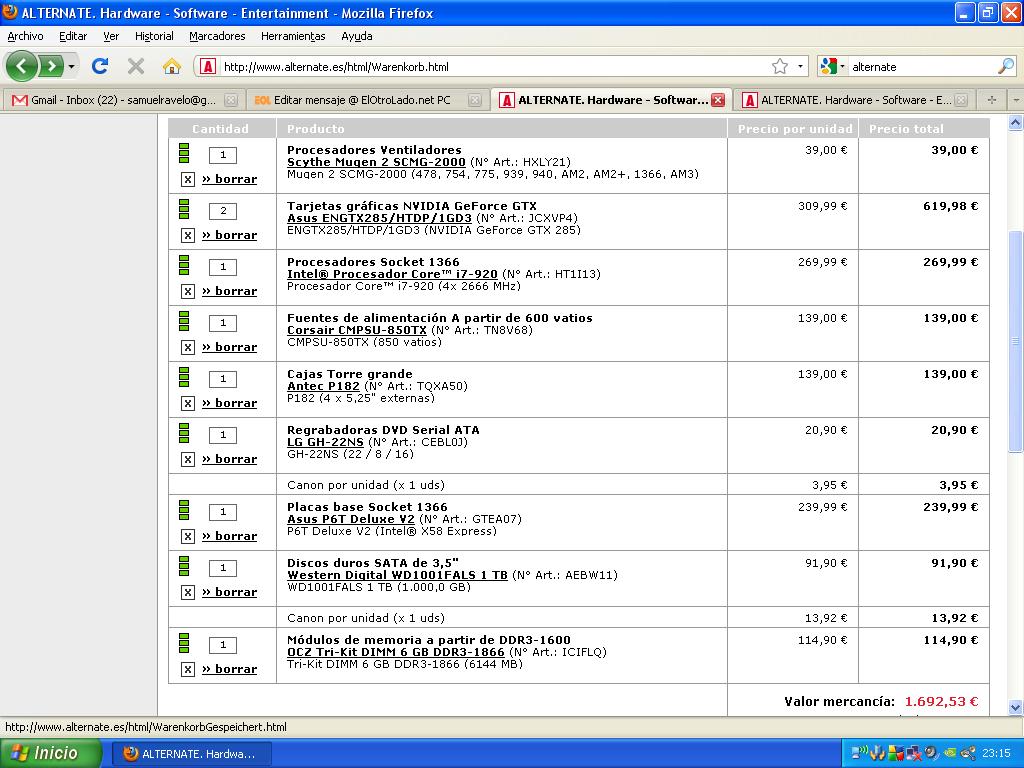Close the Gmail Inbox tab
Image resolution: width=1024 pixels, height=768 pixels.
(230, 100)
